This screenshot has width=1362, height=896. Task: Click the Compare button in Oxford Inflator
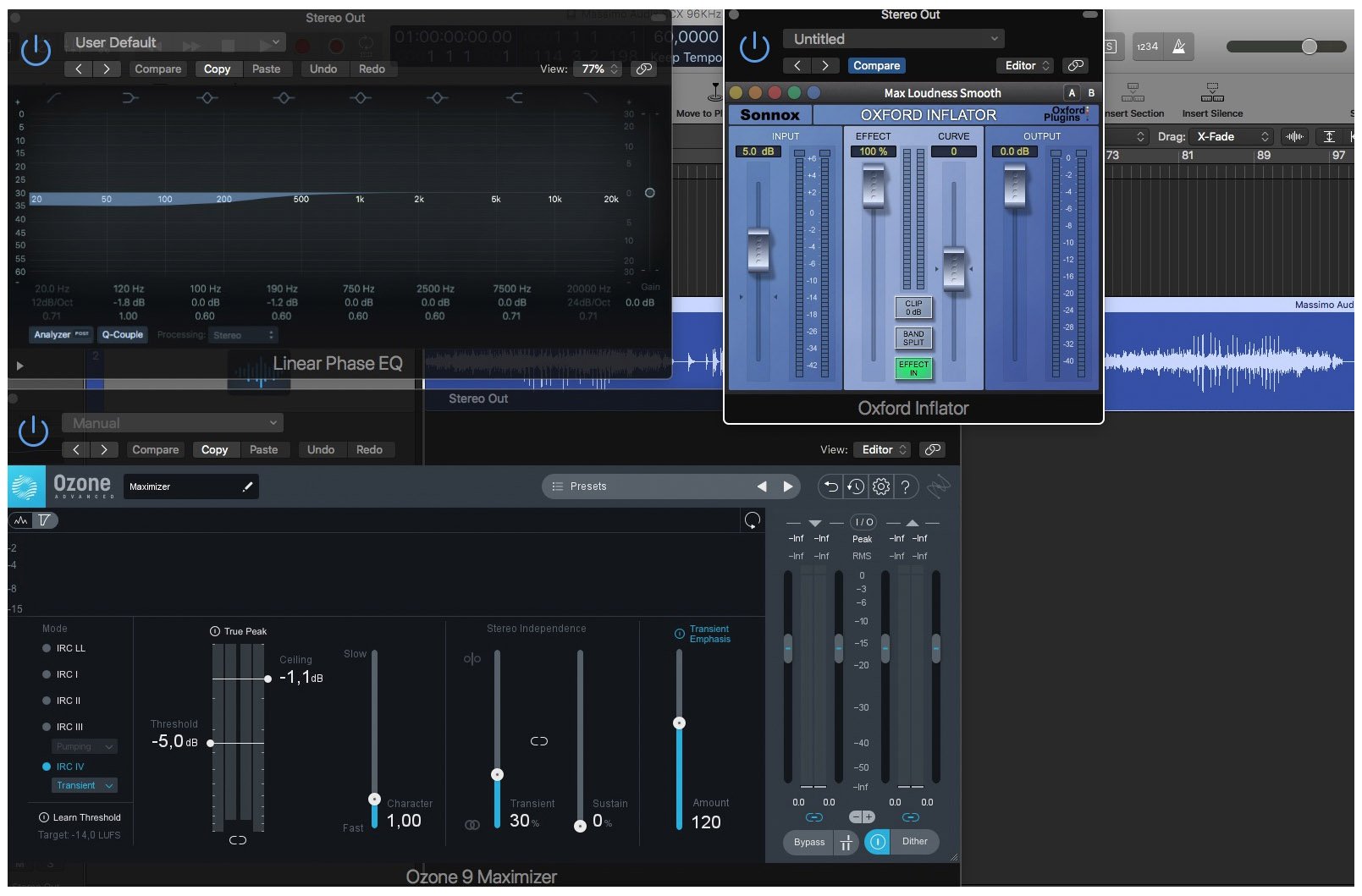(875, 65)
